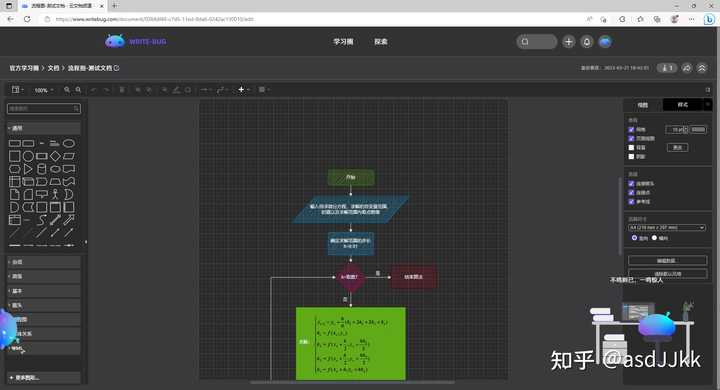Expand the Arrows (箭头) shapes section

click(44, 305)
